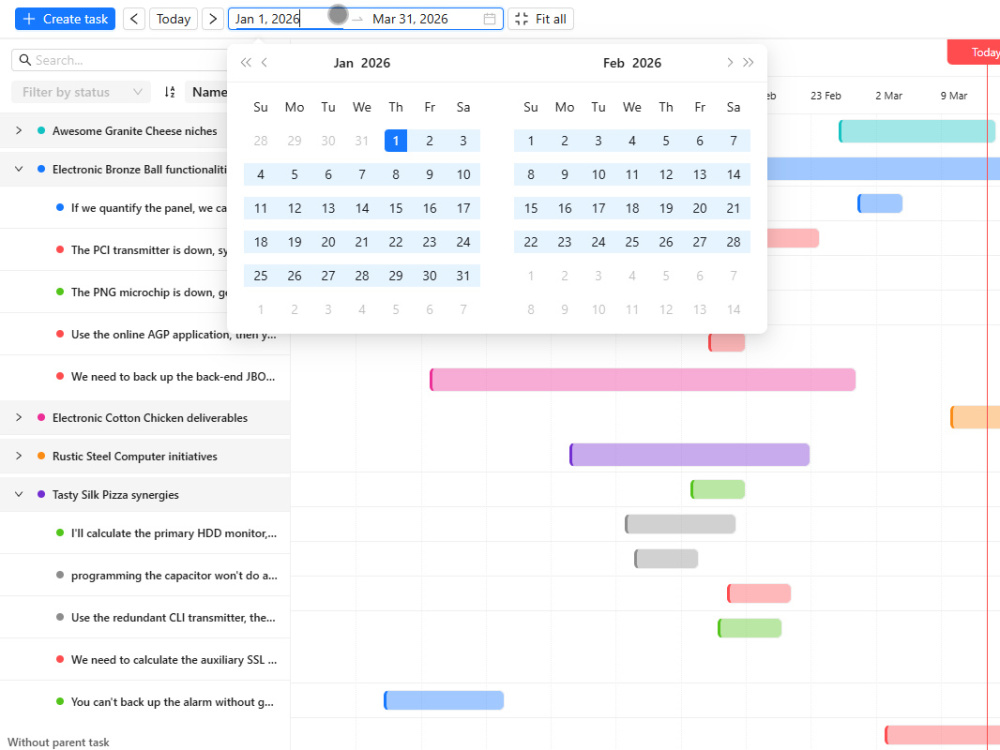Select month Feb in calendar header
Viewport: 1000px width, 750px height.
click(614, 63)
